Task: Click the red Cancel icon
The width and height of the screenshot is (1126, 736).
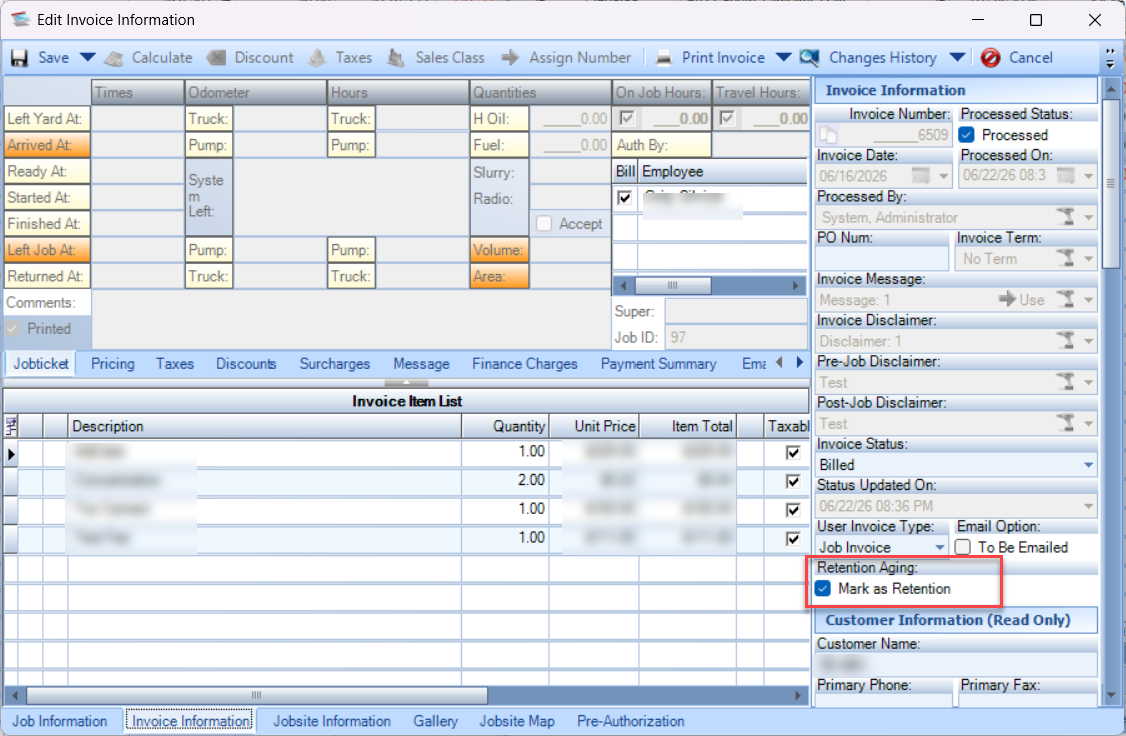Action: pos(990,57)
